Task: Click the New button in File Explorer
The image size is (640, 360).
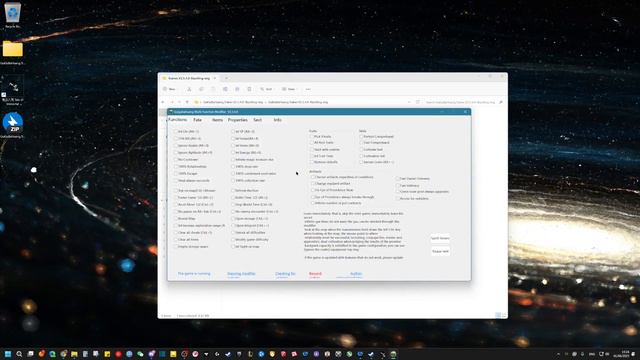Action: click(170, 89)
